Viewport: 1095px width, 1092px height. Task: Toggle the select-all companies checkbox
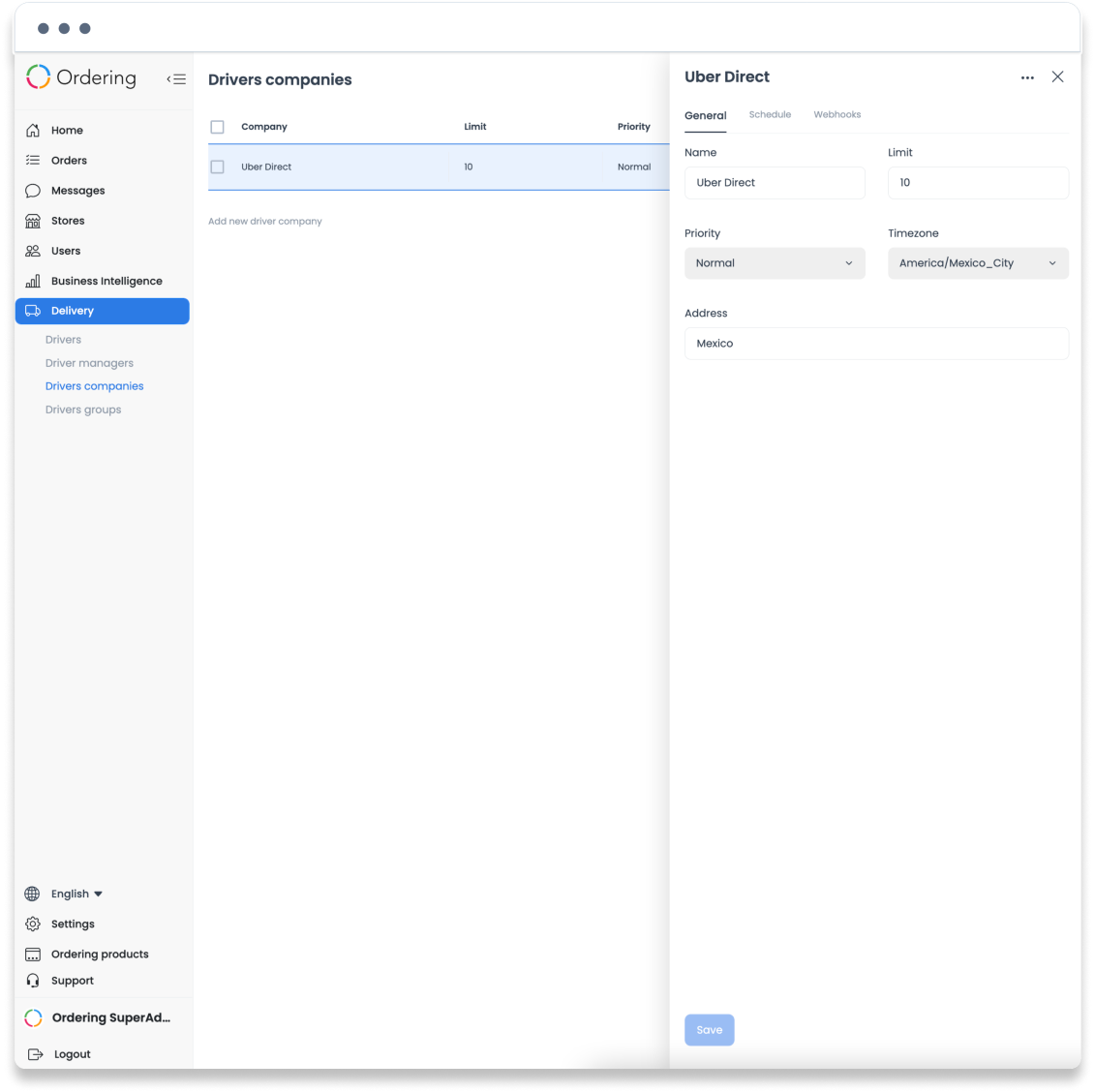coord(217,127)
